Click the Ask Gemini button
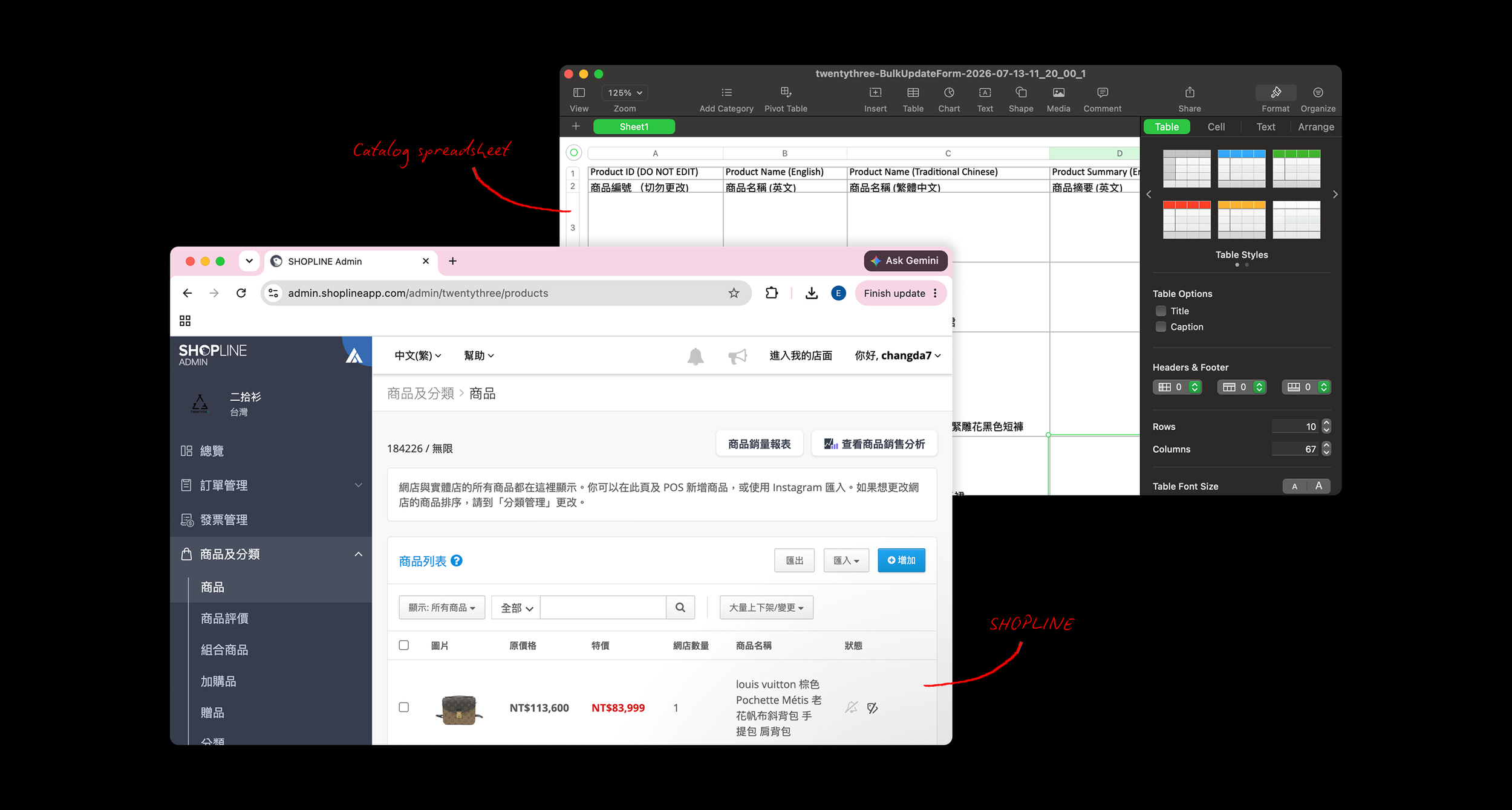The image size is (1512, 810). click(x=905, y=261)
